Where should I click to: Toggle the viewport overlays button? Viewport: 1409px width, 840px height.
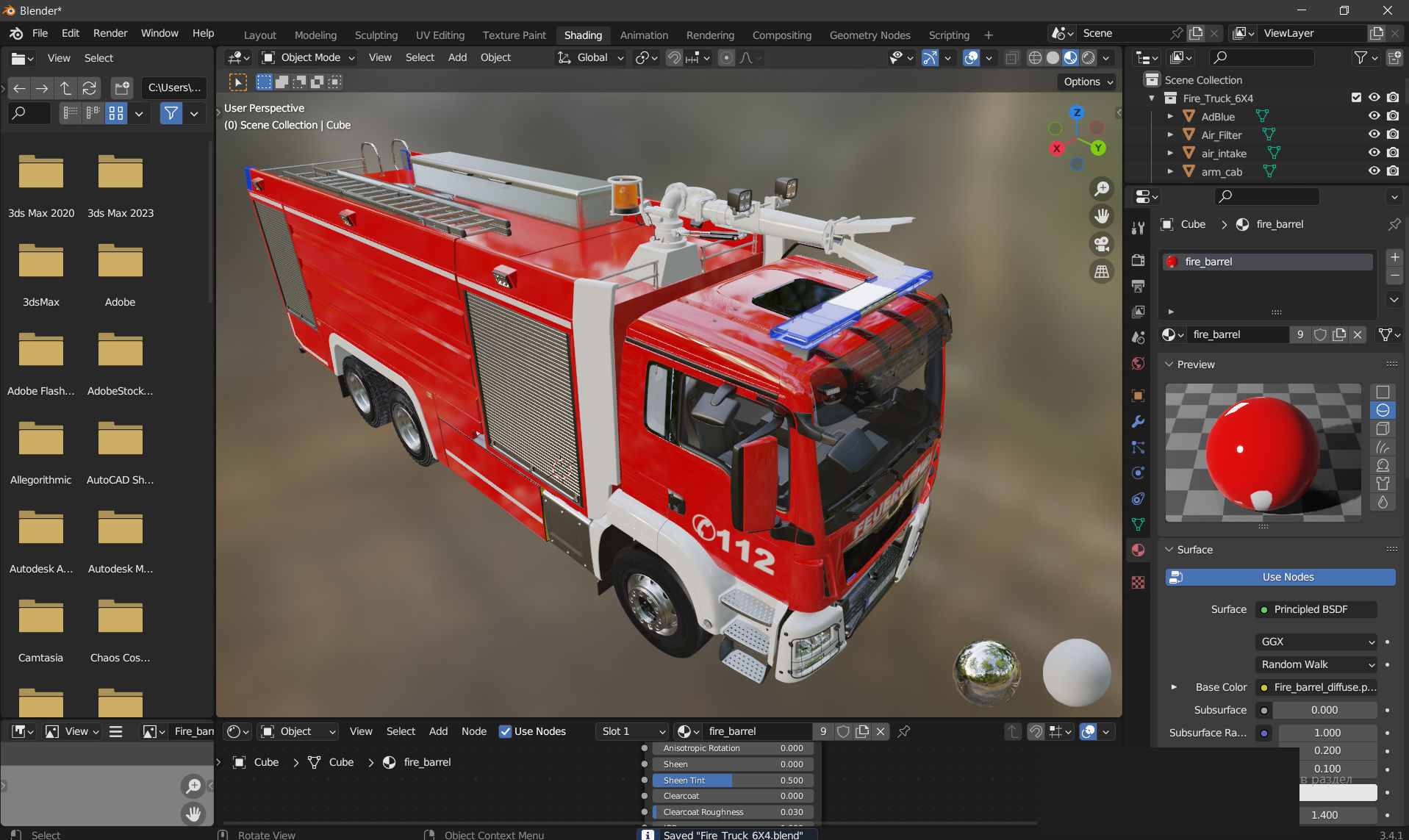[x=971, y=57]
